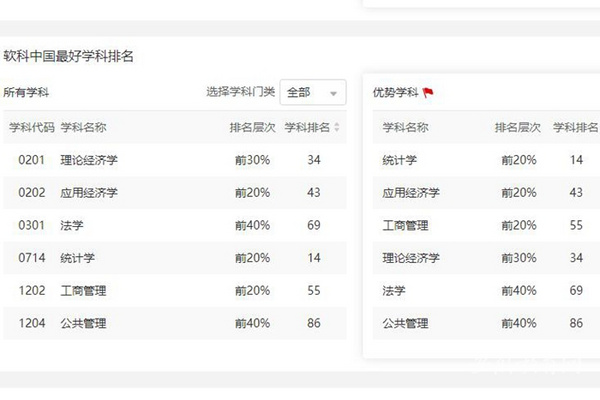This screenshot has height=400, width=600.
Task: Select 工商管理 in the 所有学科 table
Action: [83, 291]
